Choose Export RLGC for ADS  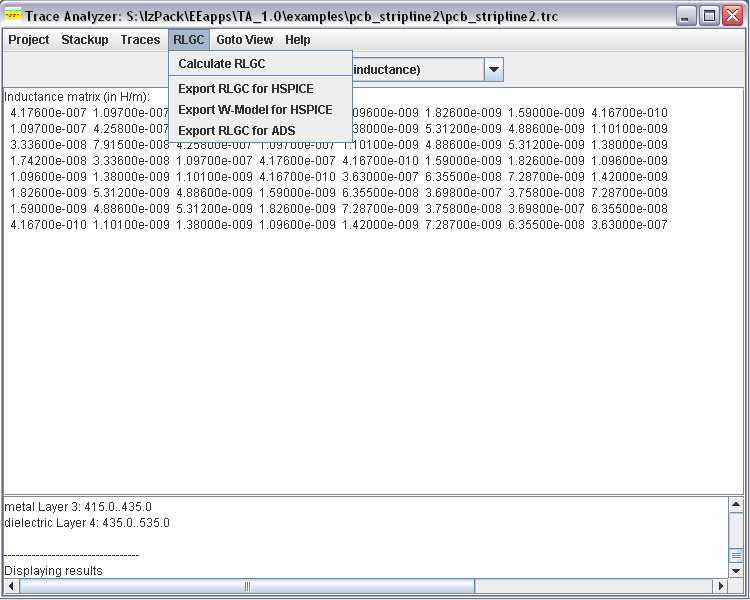coord(236,131)
